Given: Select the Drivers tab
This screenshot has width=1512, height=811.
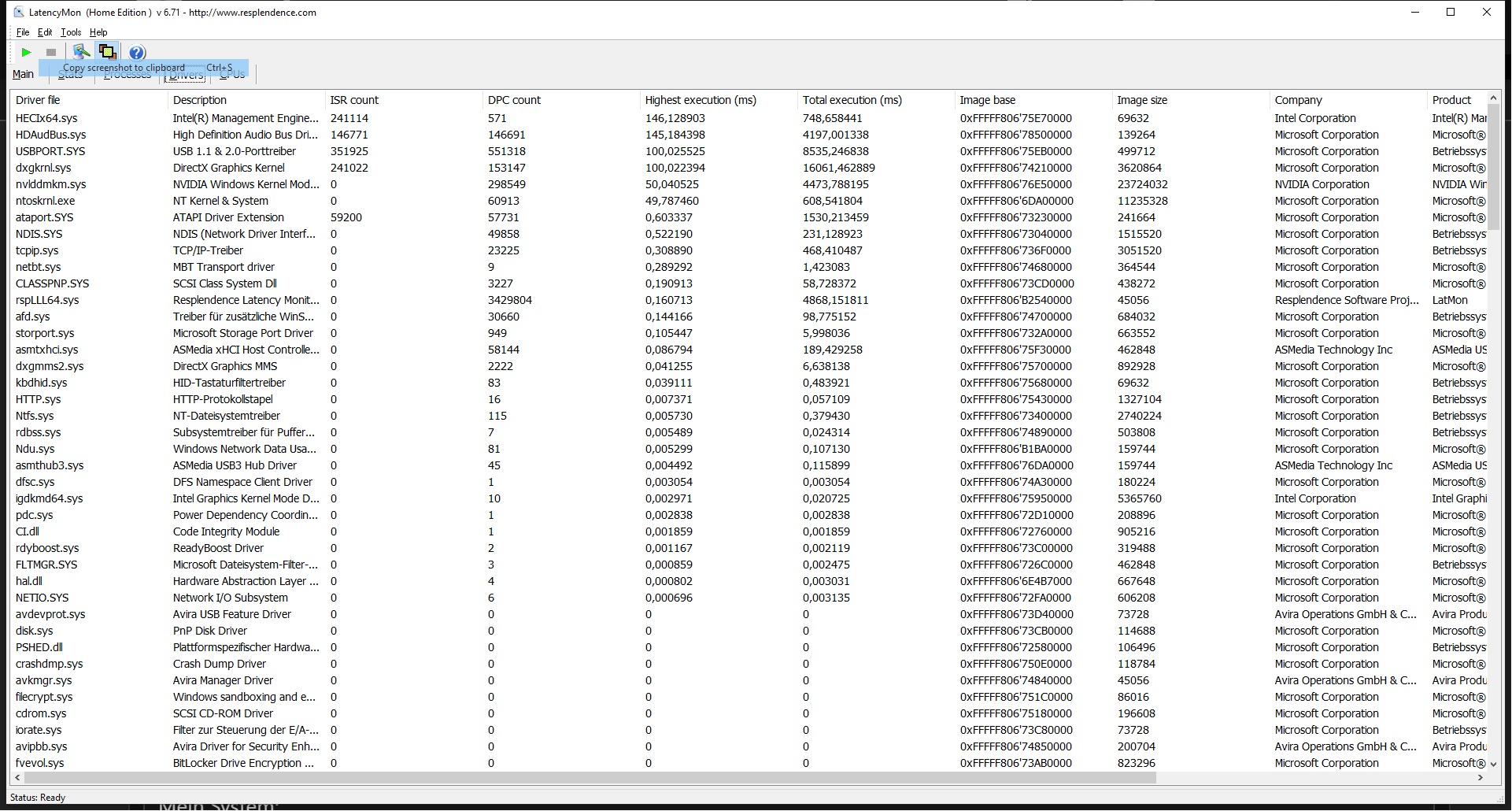Looking at the screenshot, I should pyautogui.click(x=186, y=75).
